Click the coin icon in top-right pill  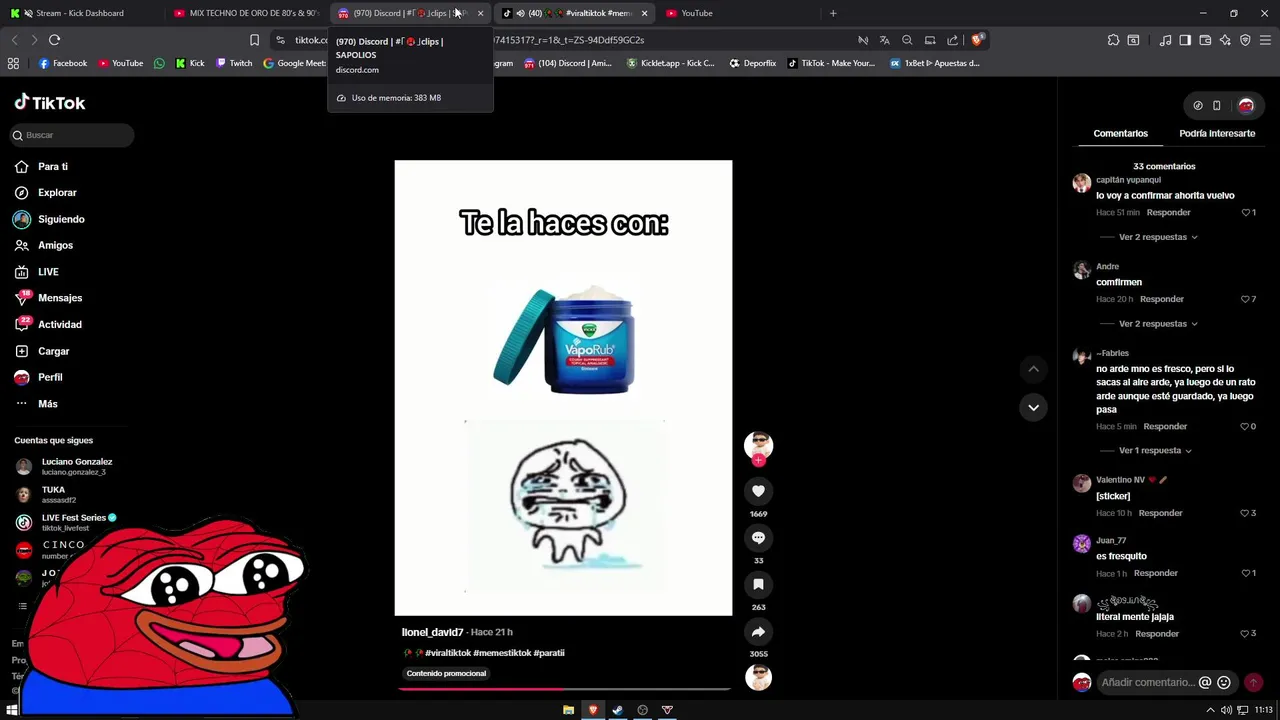click(1198, 105)
